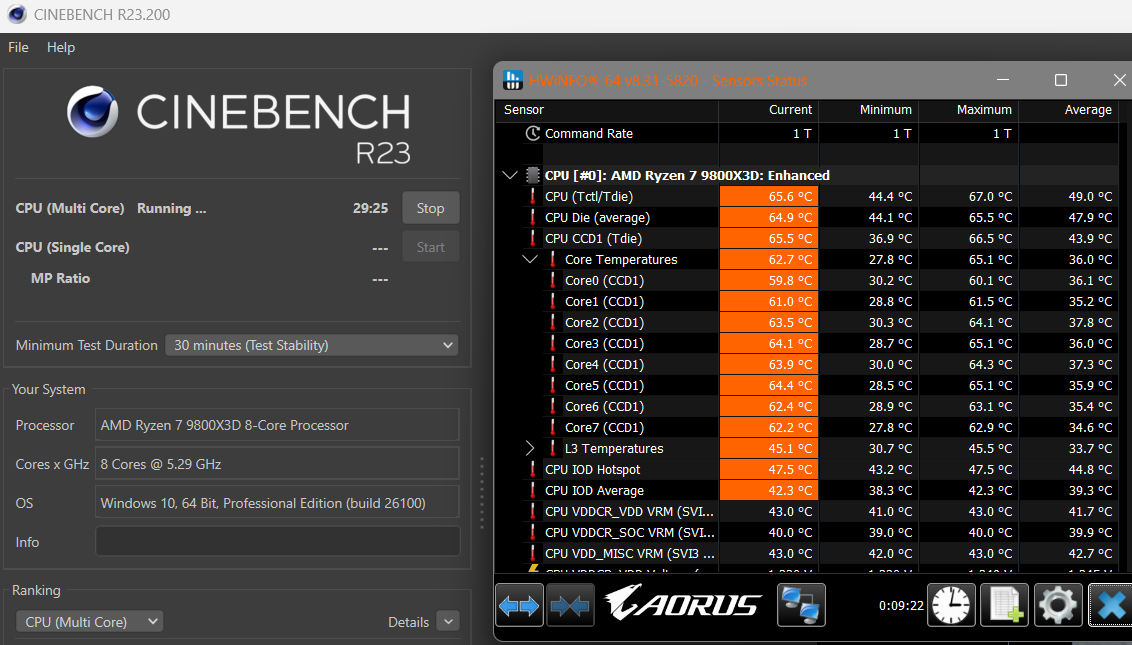
Task: Click the panel splitter dotted grip handle
Action: tap(482, 493)
